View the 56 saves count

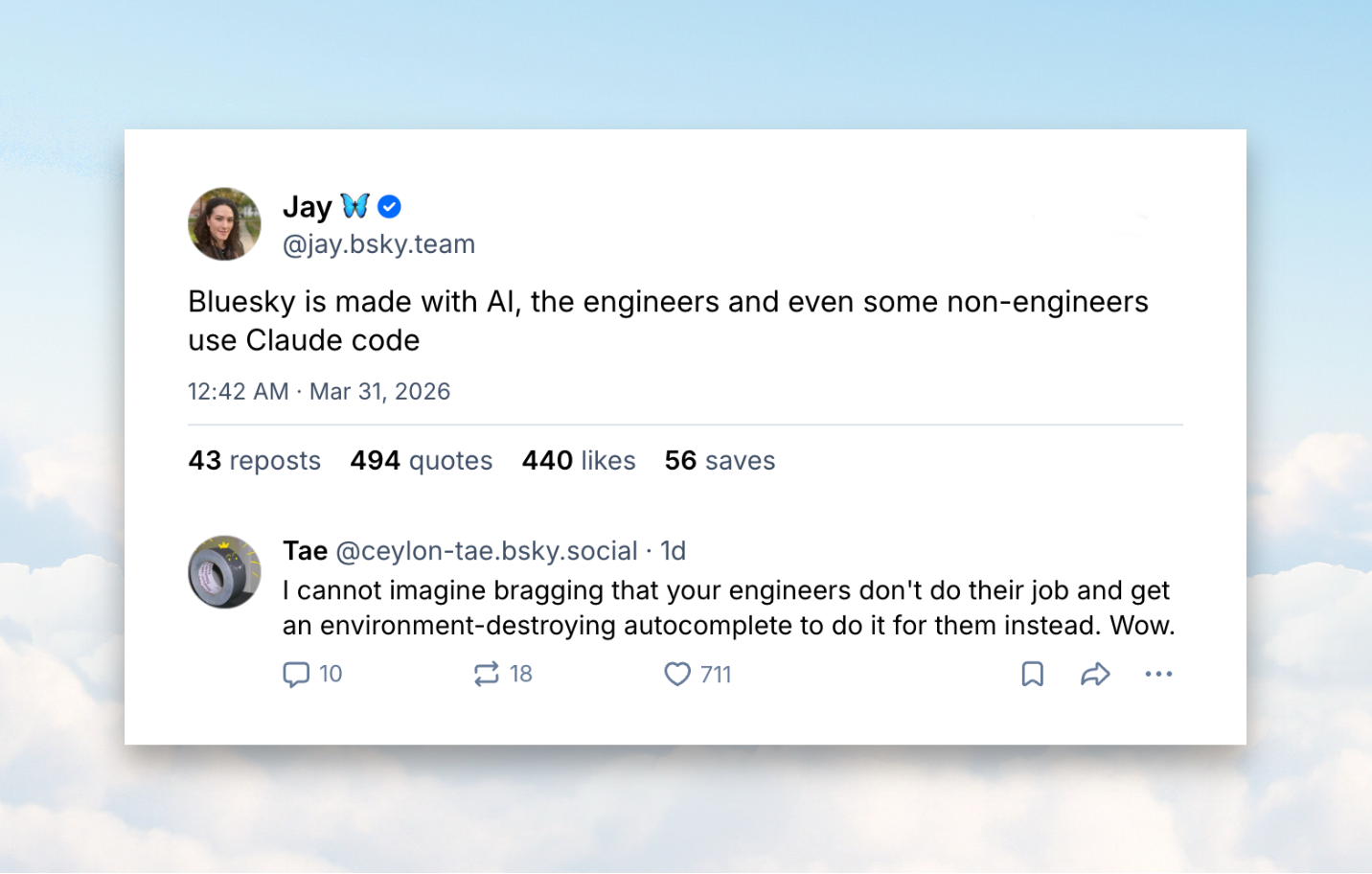click(720, 461)
